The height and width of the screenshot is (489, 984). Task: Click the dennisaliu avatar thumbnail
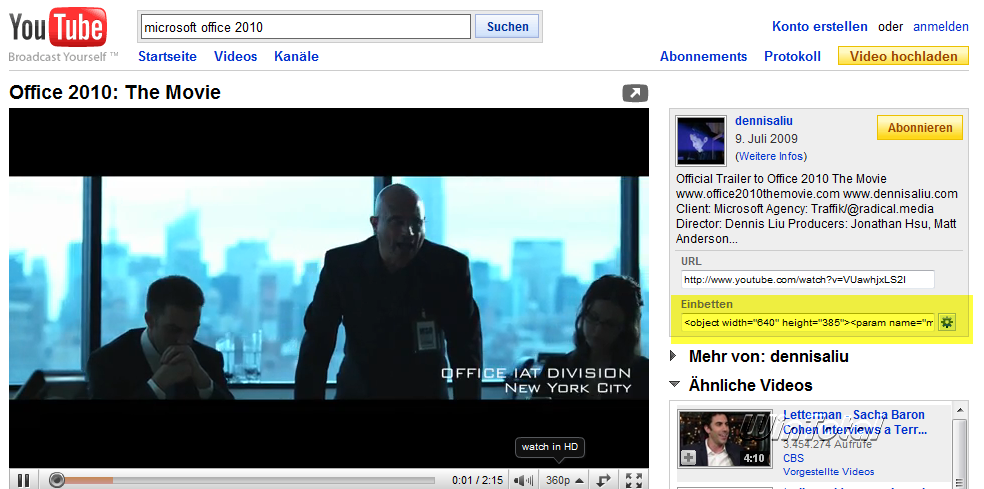coord(700,141)
